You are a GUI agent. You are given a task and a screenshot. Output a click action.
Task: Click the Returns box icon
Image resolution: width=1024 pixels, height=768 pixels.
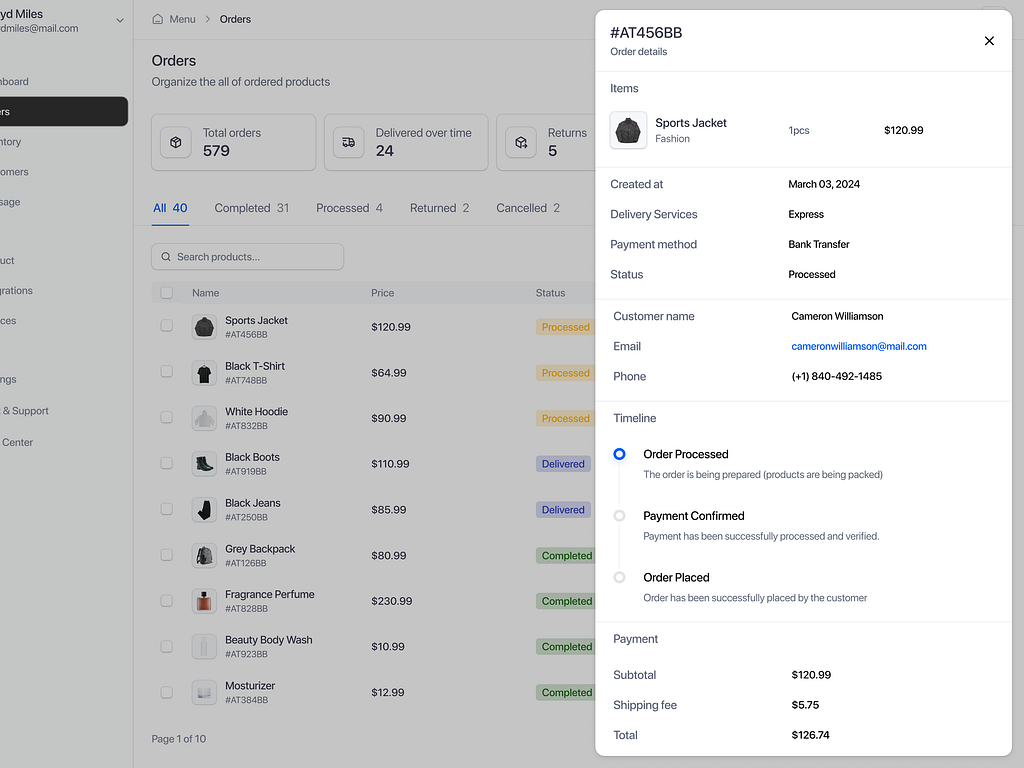tap(520, 142)
